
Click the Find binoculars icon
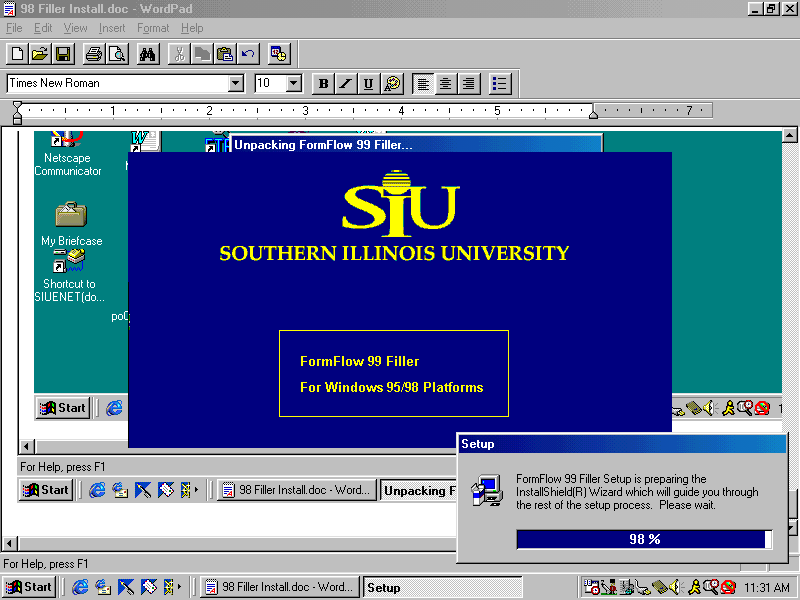(x=148, y=54)
